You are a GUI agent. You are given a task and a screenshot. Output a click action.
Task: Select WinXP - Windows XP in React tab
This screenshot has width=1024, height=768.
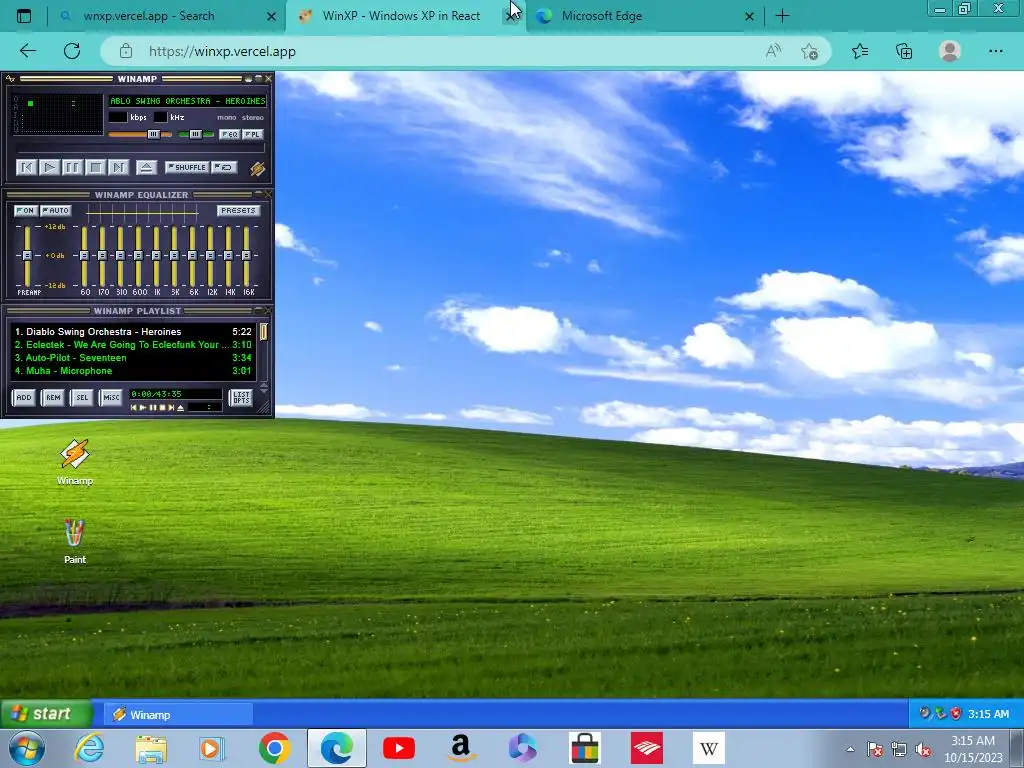coord(400,16)
